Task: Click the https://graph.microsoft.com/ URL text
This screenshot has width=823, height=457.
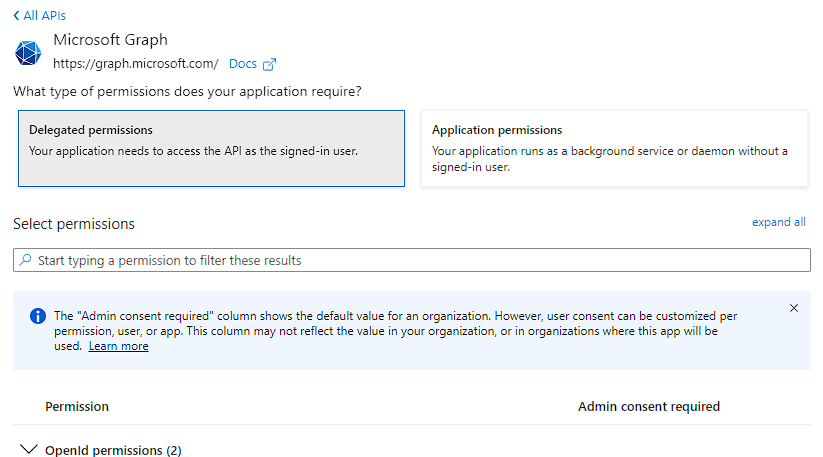Action: coord(136,64)
